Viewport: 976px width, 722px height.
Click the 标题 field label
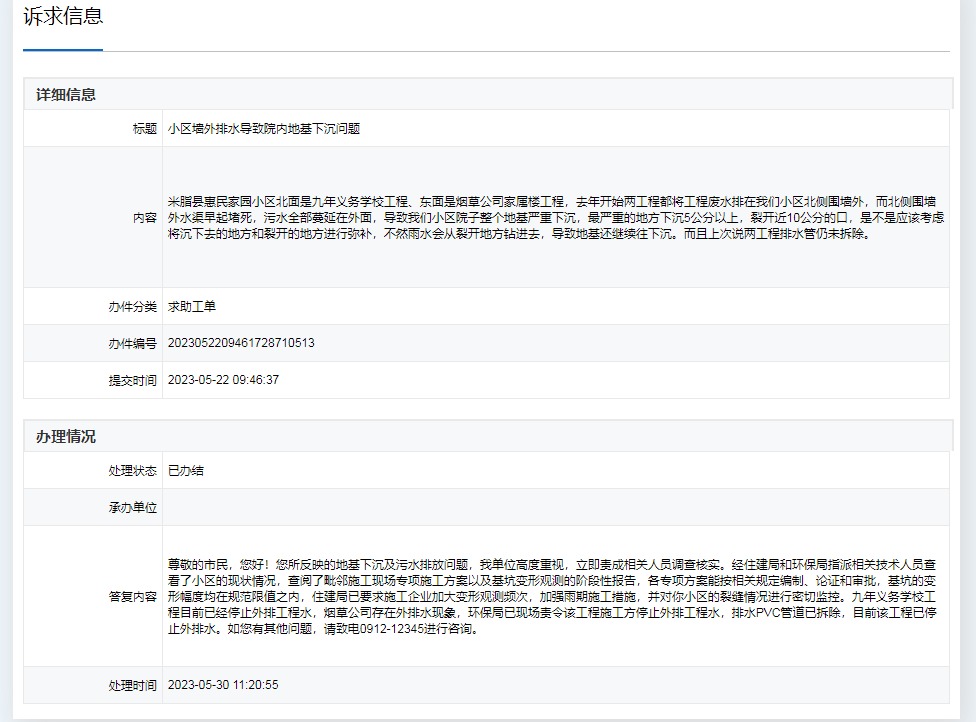[145, 129]
